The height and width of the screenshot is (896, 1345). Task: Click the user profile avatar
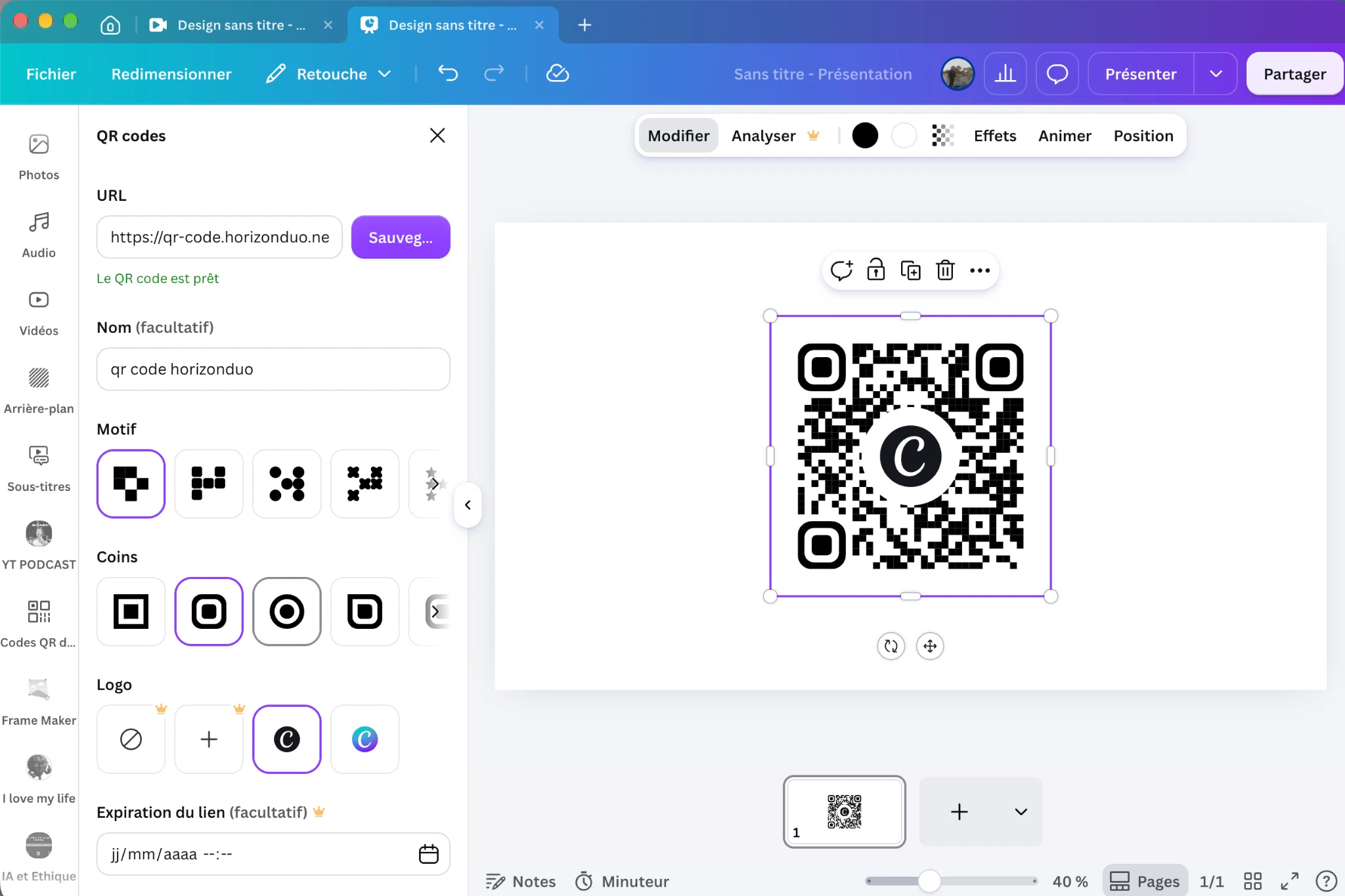tap(958, 74)
